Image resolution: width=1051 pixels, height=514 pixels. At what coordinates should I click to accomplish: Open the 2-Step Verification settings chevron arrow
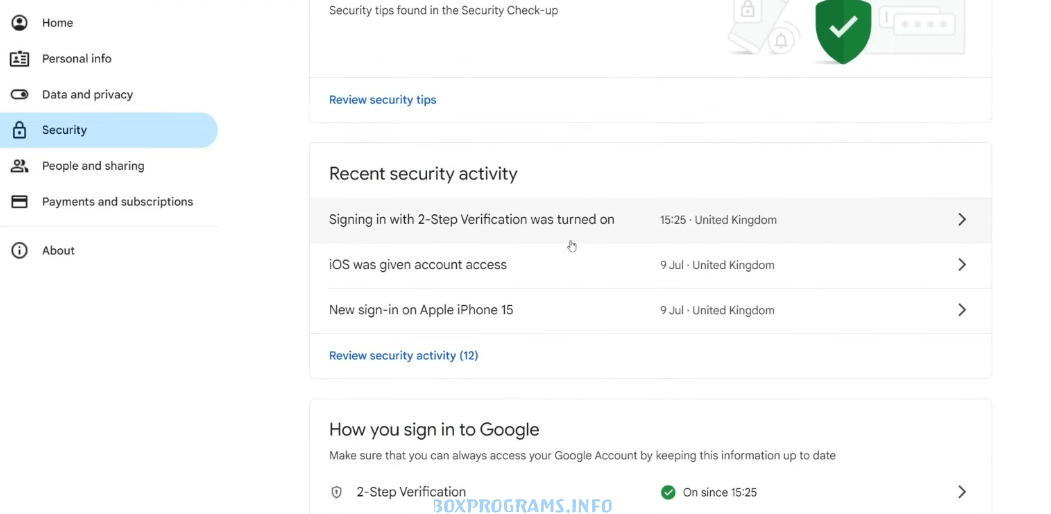pyautogui.click(x=961, y=492)
